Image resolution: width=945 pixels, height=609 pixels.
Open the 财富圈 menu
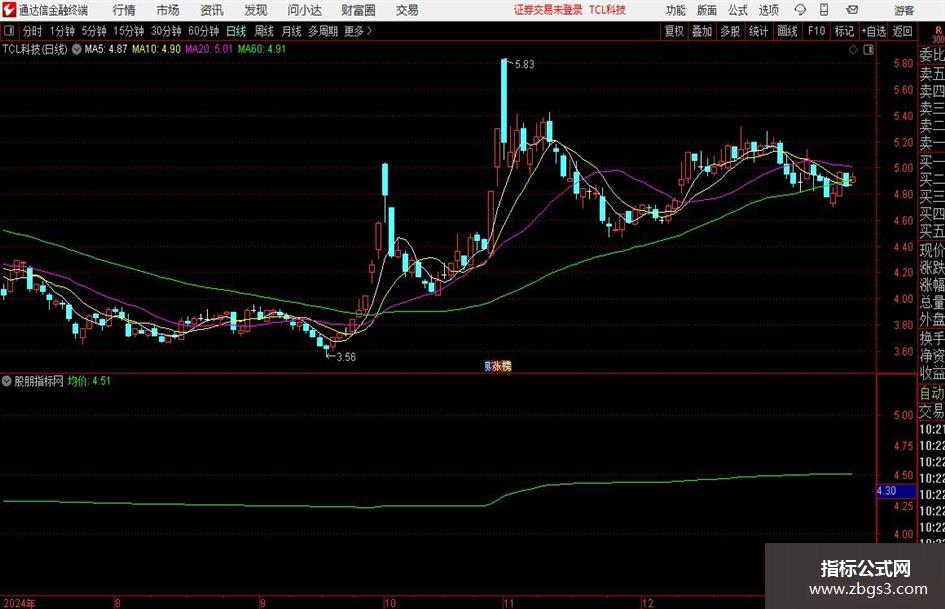coord(358,10)
